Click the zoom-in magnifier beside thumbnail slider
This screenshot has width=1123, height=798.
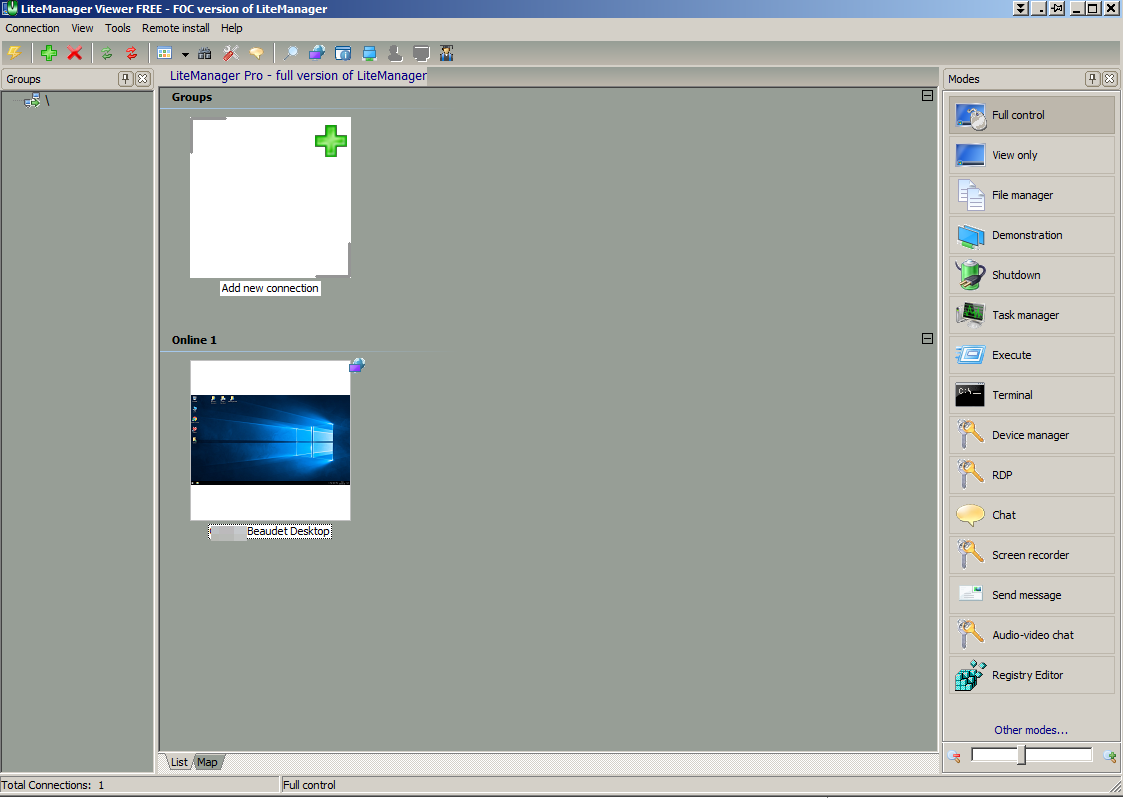pos(1109,756)
